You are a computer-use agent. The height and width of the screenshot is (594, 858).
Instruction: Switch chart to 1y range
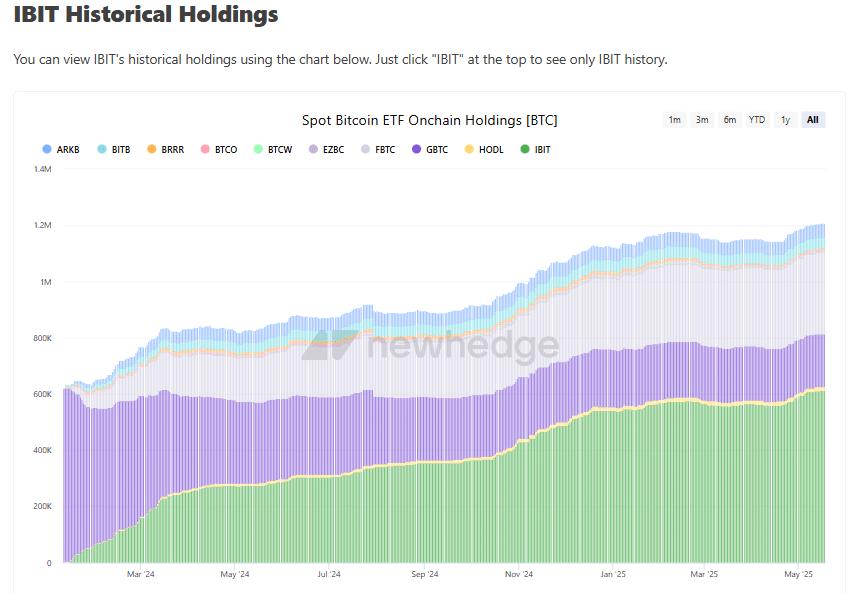(x=785, y=119)
